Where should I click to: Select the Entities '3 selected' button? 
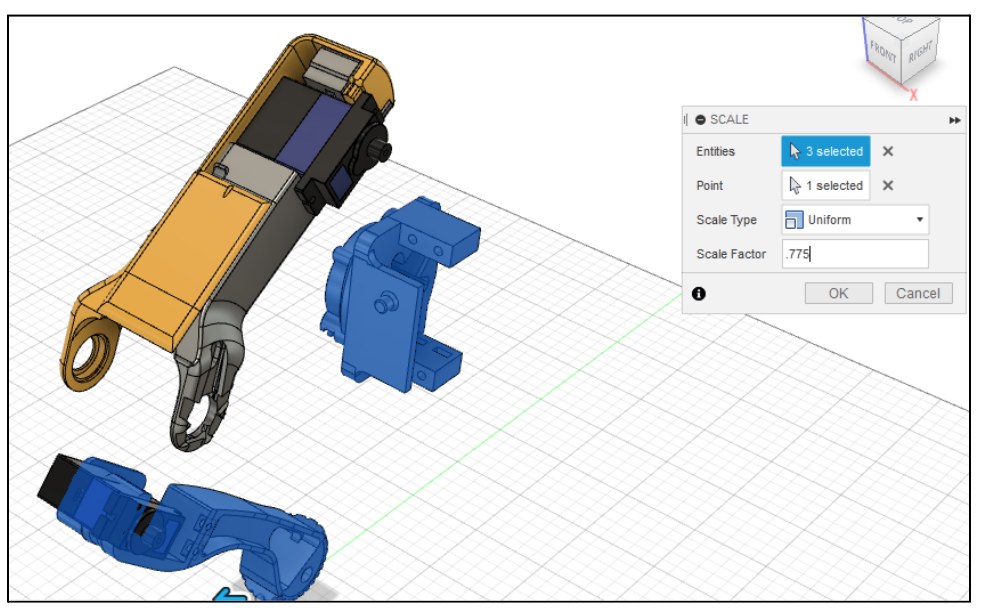[x=826, y=151]
